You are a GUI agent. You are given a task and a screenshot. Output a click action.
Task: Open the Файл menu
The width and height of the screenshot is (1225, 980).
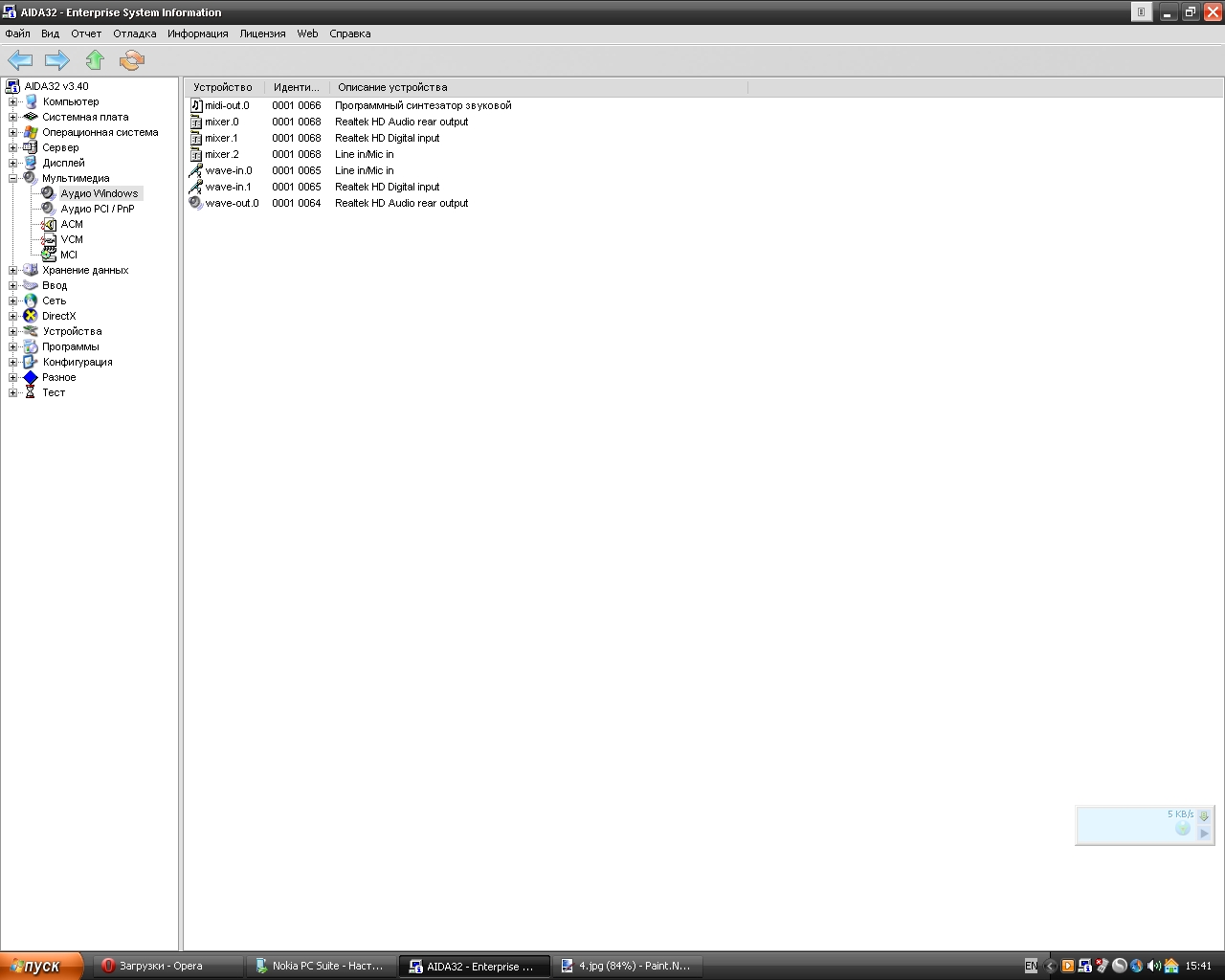coord(17,33)
